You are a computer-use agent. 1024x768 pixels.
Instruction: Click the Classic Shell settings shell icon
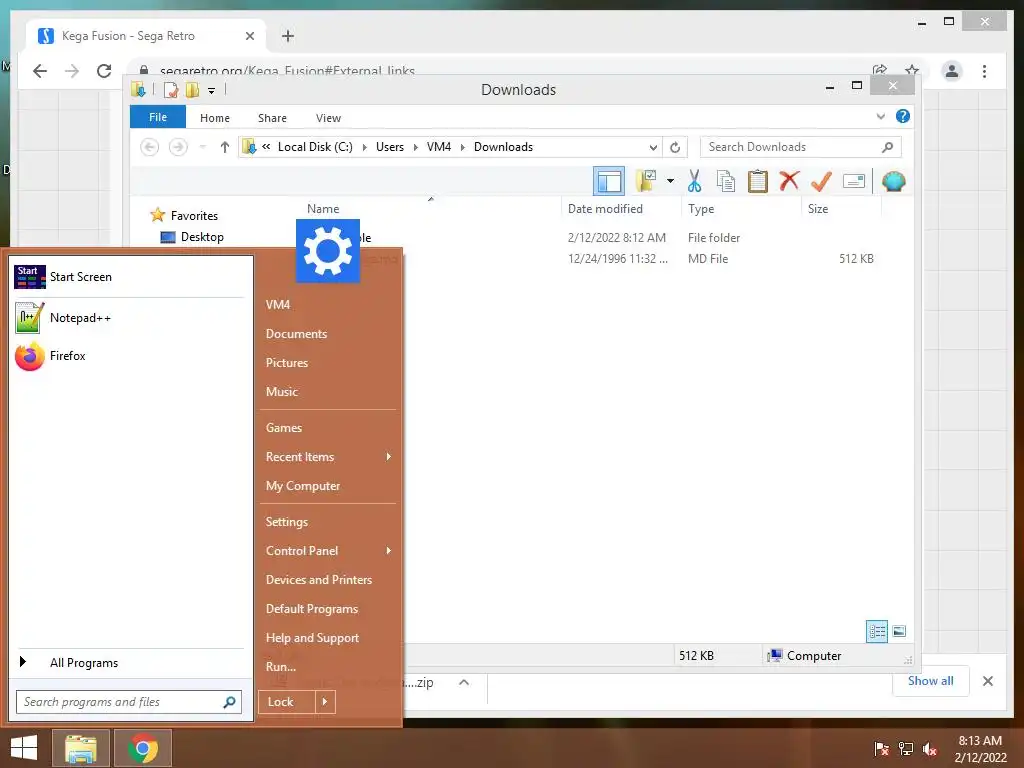[x=893, y=182]
